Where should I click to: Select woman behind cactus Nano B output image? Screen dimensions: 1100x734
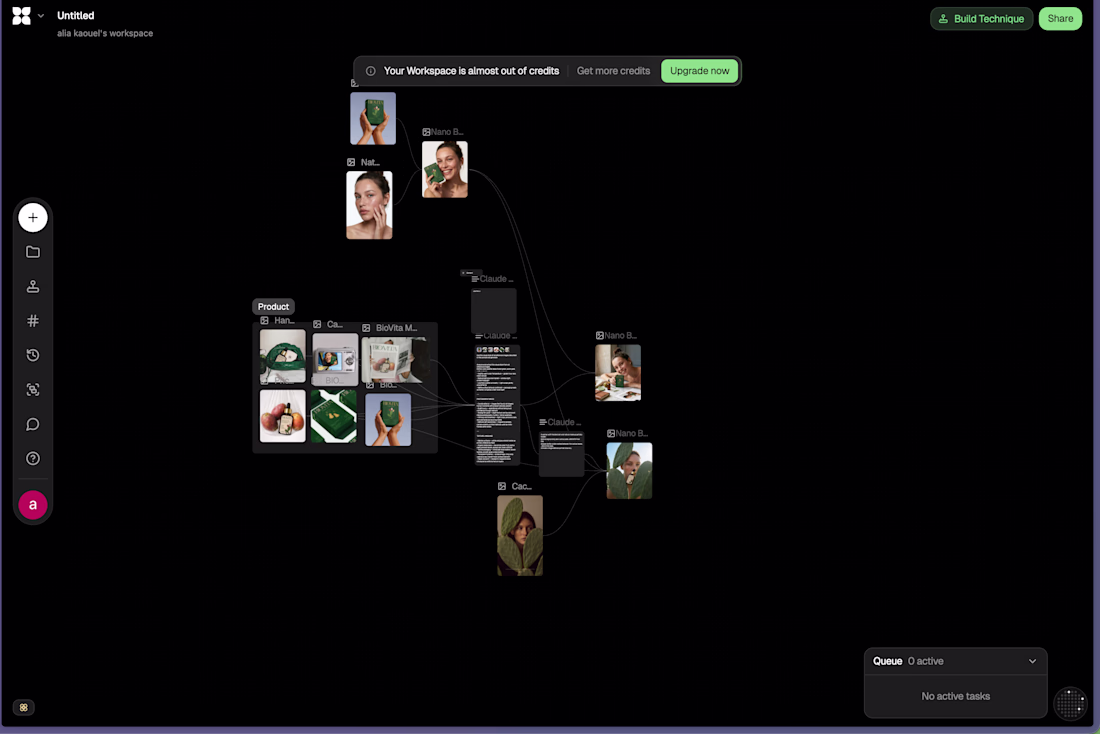629,470
